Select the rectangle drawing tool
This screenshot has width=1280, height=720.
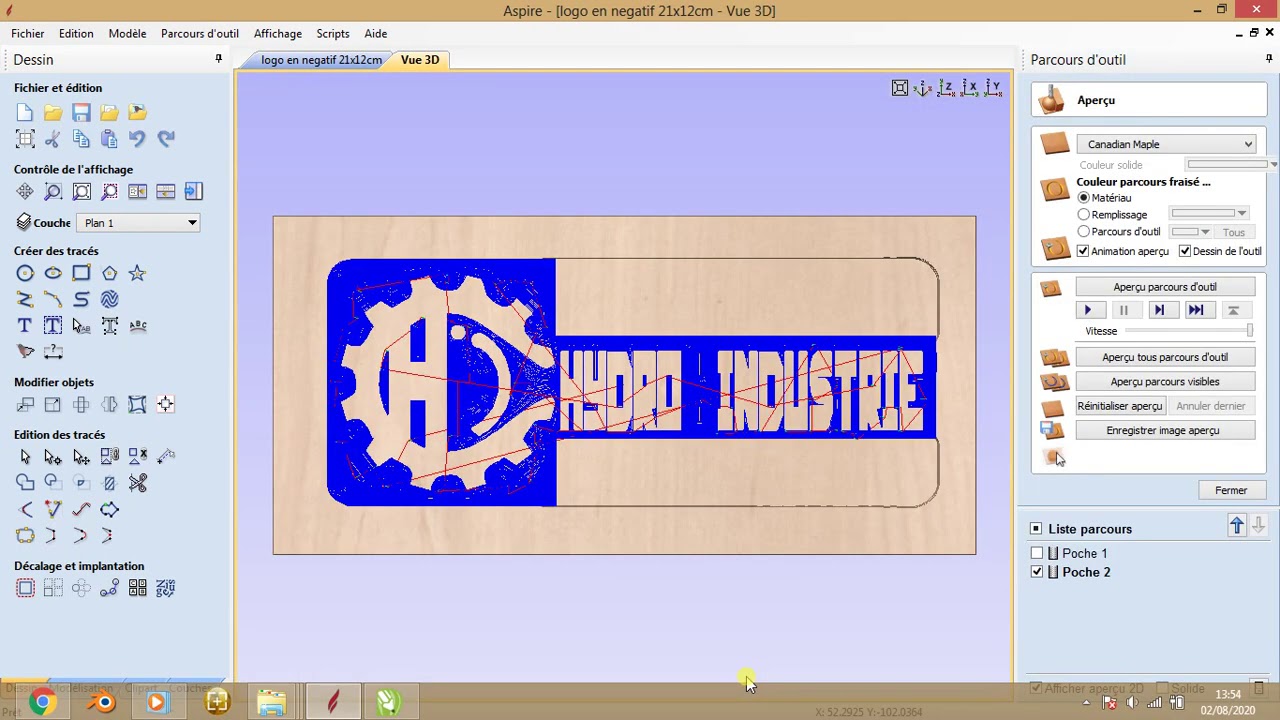coord(81,273)
